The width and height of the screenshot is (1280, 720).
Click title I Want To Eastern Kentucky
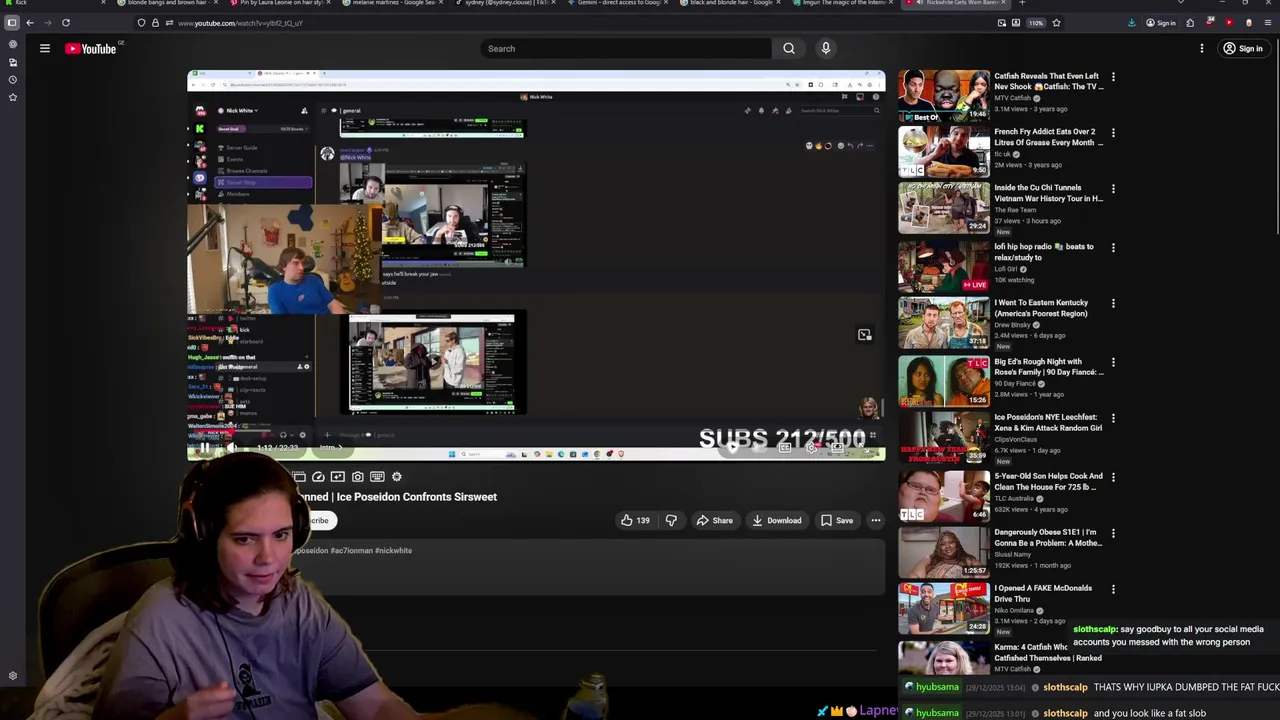coord(1041,308)
